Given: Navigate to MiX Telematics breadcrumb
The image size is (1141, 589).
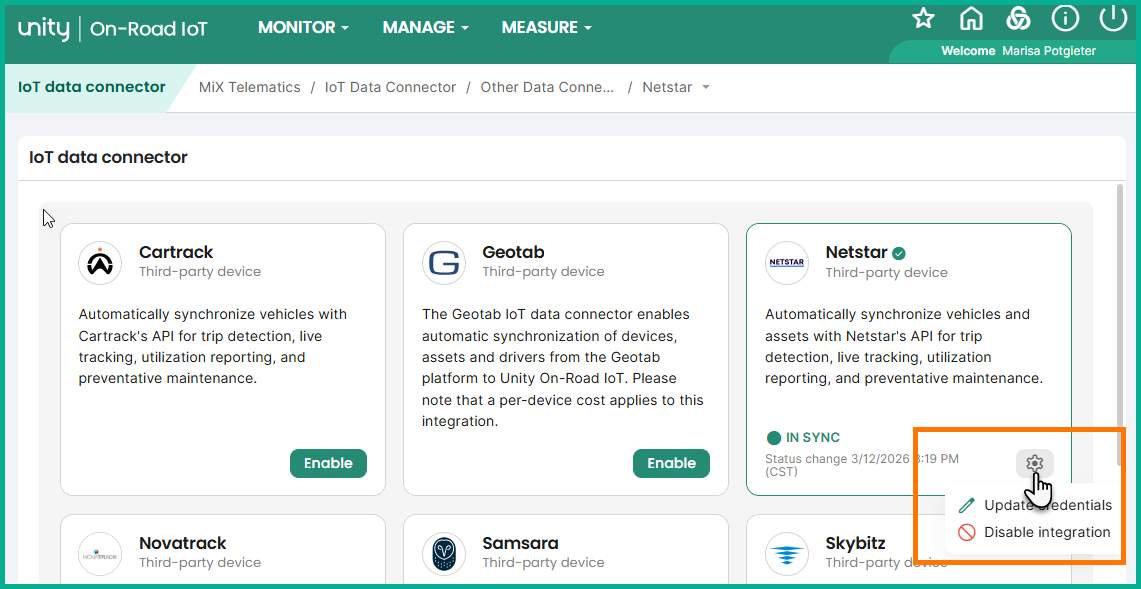Looking at the screenshot, I should coord(250,87).
